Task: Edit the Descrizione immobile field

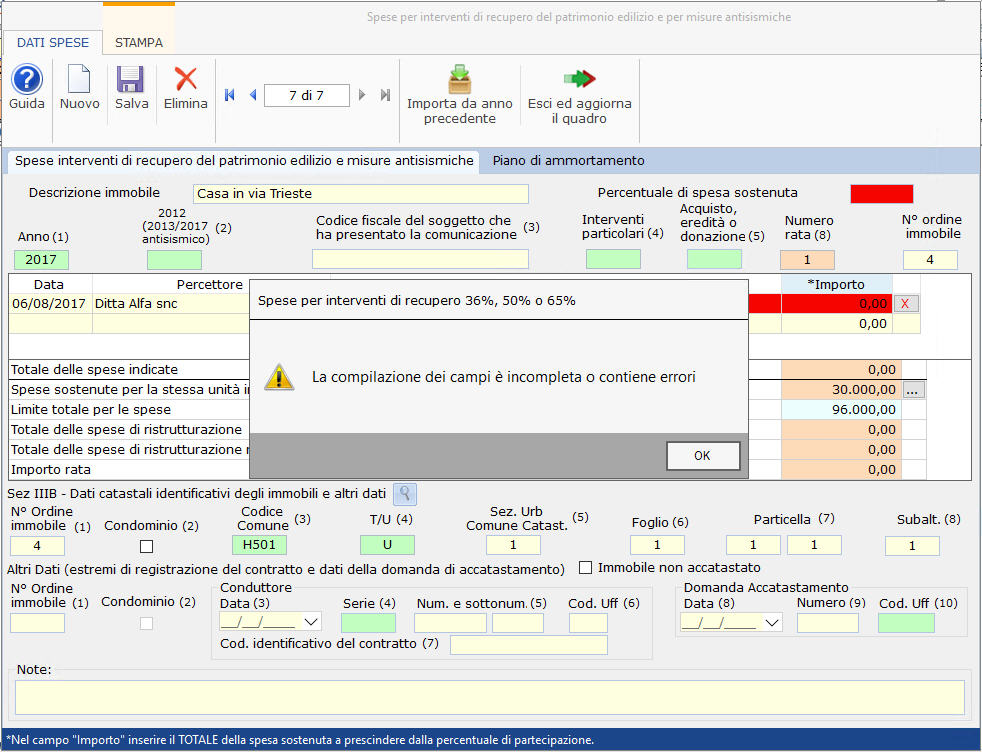Action: [x=361, y=193]
